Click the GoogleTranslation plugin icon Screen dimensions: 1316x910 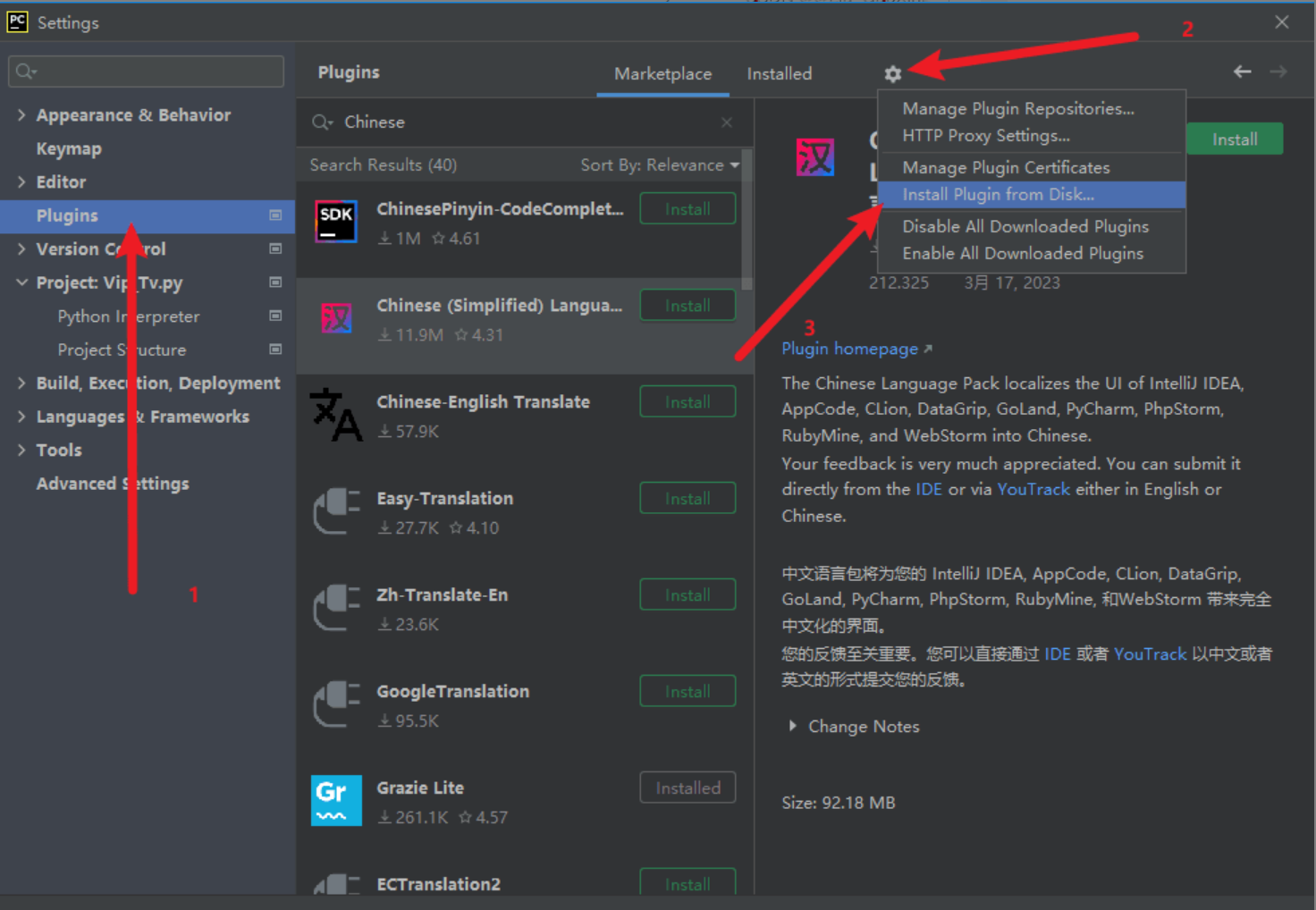pyautogui.click(x=336, y=704)
